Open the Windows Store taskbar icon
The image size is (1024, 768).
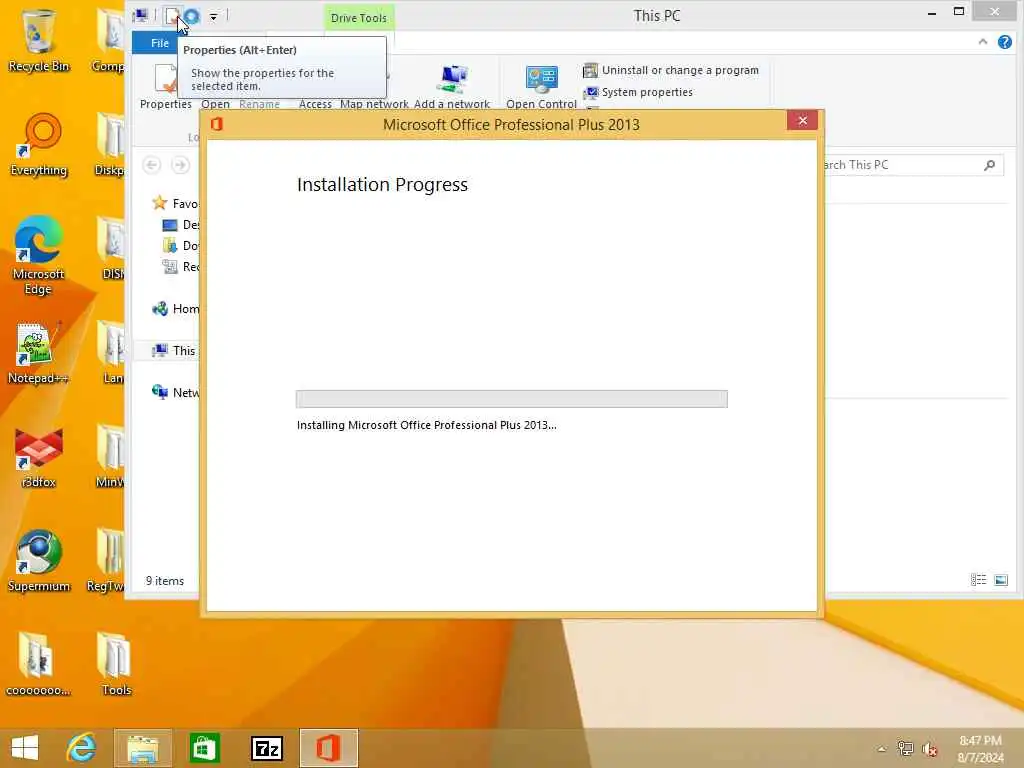click(204, 748)
